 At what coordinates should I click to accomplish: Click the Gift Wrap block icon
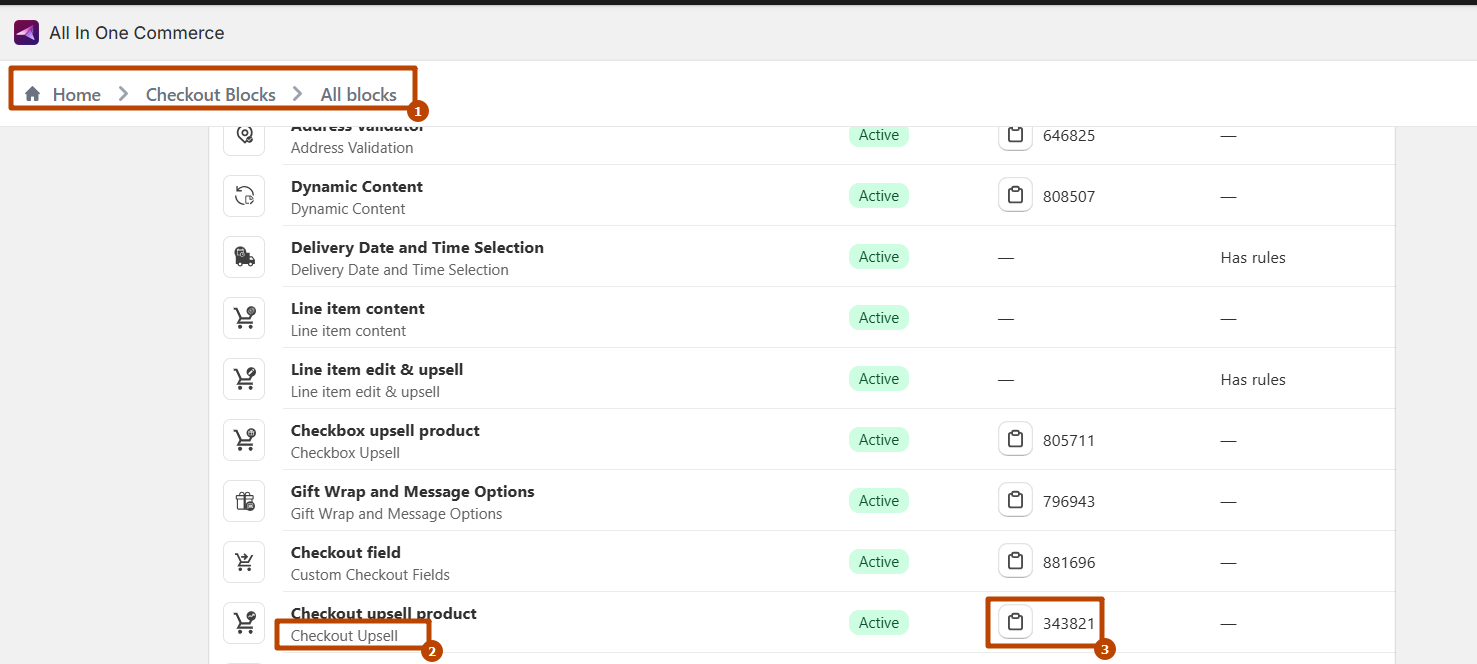pos(244,501)
